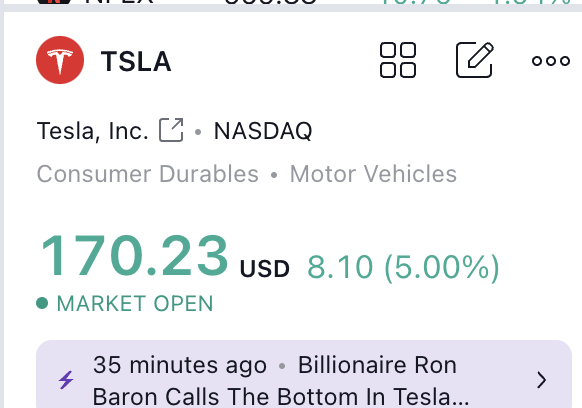Open the three-dots more options menu
Screen dimensions: 582x408
point(551,61)
